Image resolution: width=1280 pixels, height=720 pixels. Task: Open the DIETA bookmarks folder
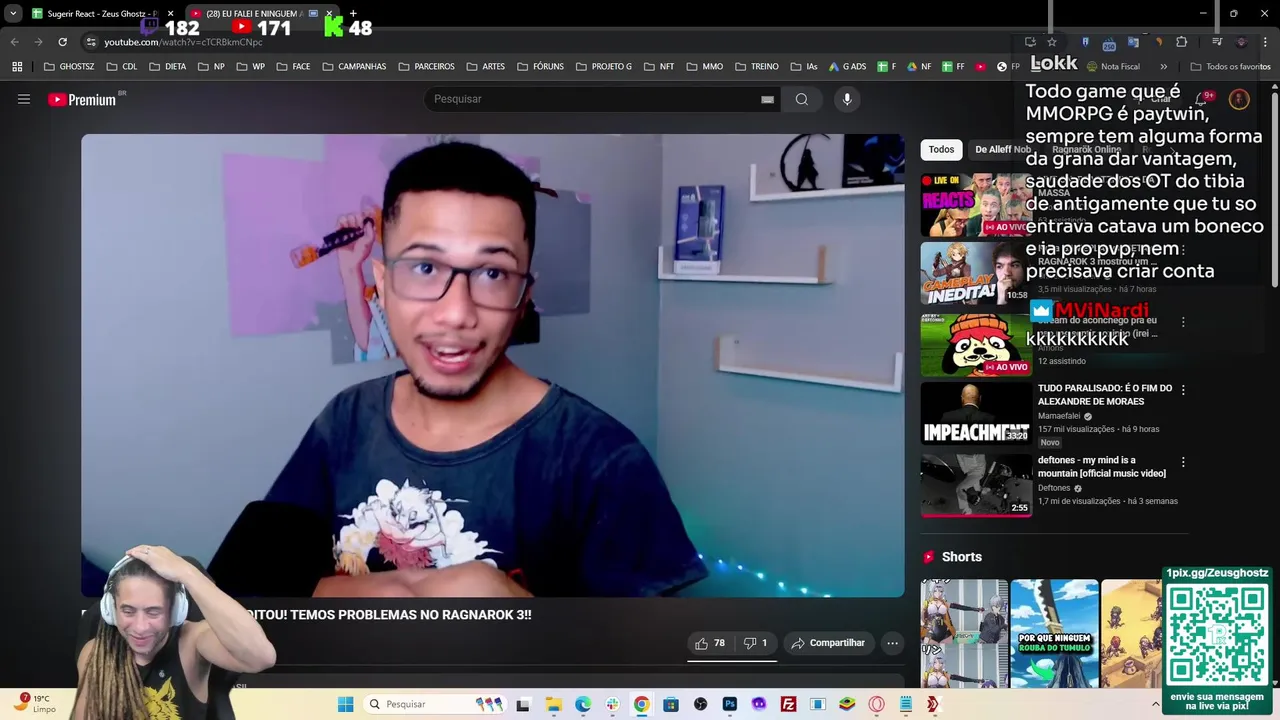pyautogui.click(x=168, y=67)
